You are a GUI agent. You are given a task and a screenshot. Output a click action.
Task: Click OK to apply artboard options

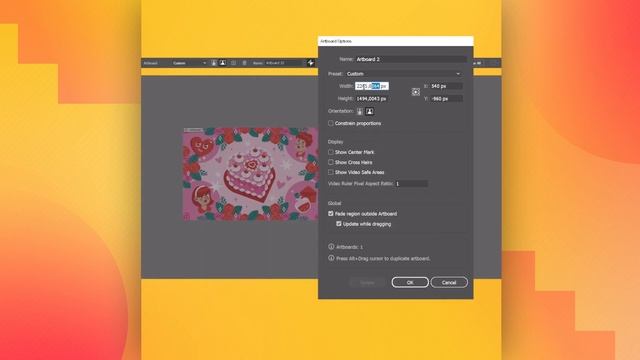click(410, 282)
